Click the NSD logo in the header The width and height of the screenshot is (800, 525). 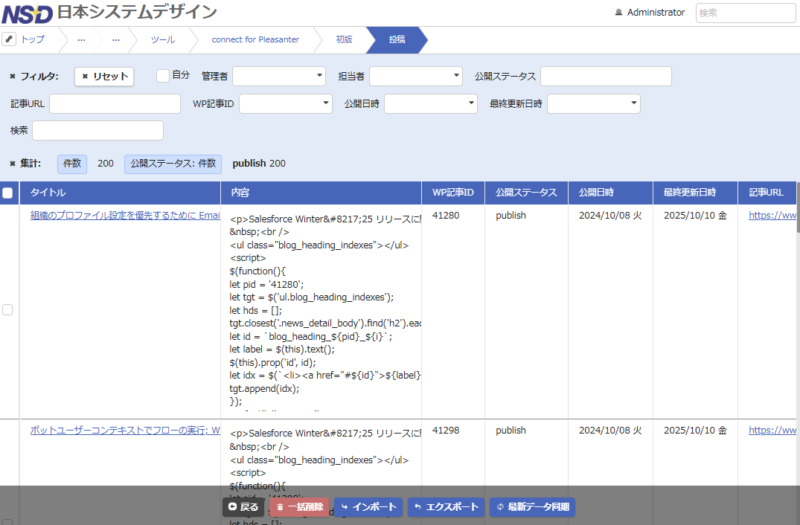tap(26, 13)
